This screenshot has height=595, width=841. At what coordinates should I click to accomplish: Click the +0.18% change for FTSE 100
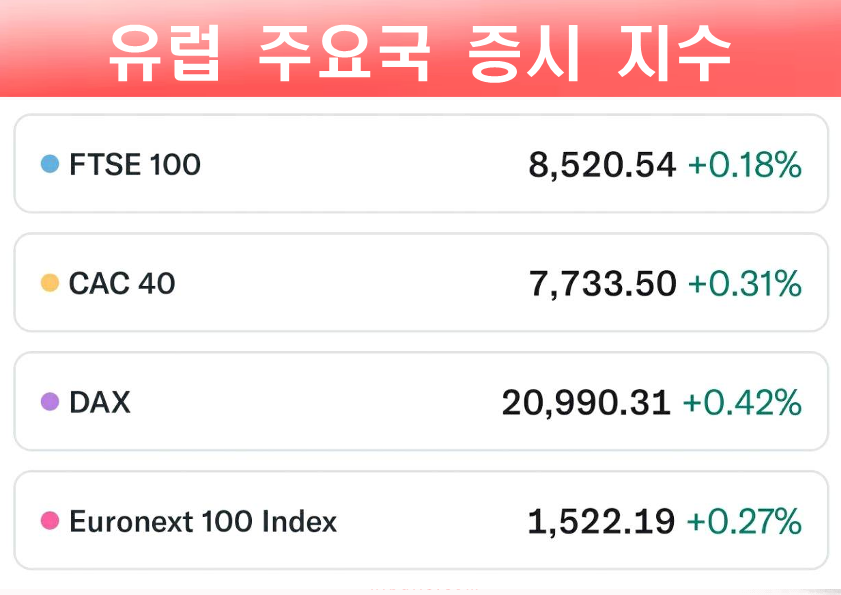[x=745, y=165]
